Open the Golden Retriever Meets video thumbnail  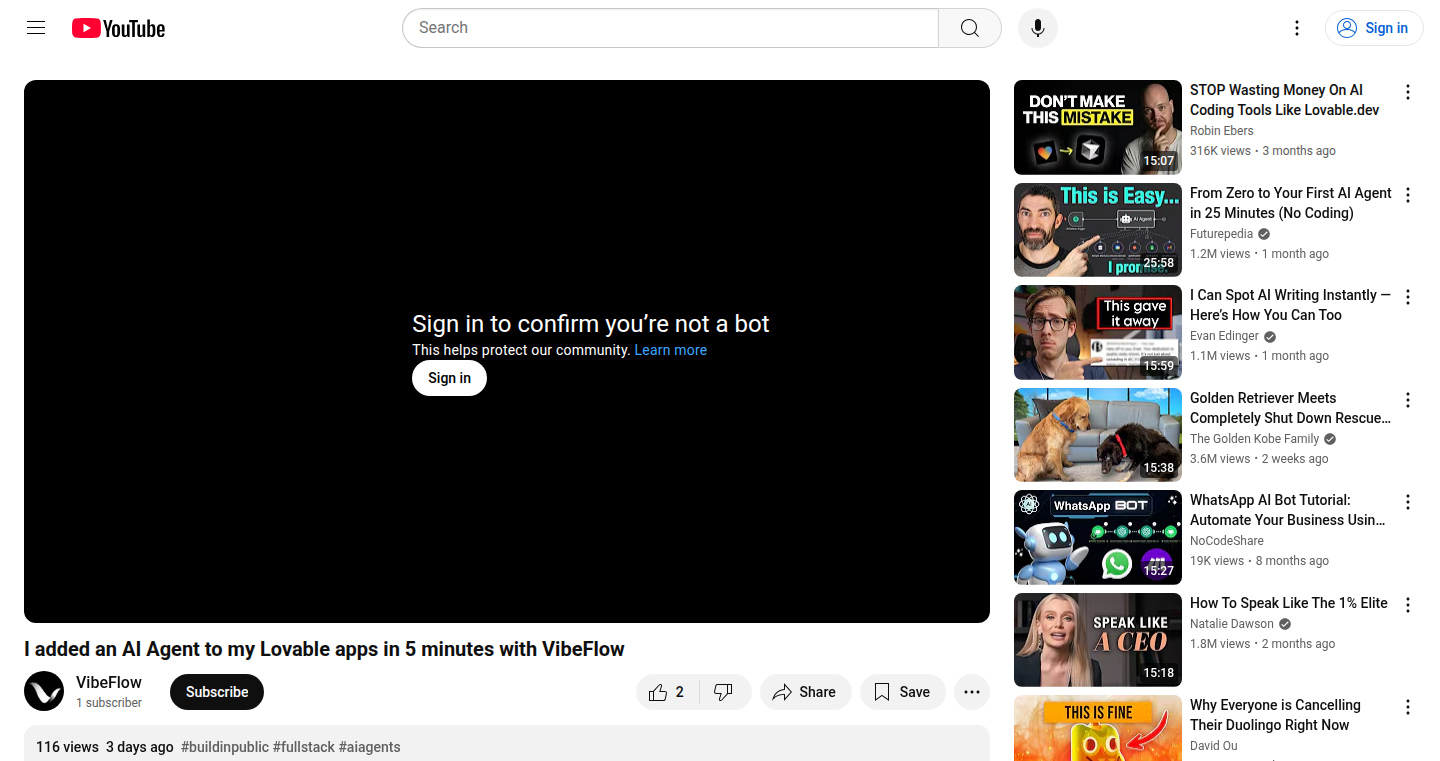[1098, 435]
